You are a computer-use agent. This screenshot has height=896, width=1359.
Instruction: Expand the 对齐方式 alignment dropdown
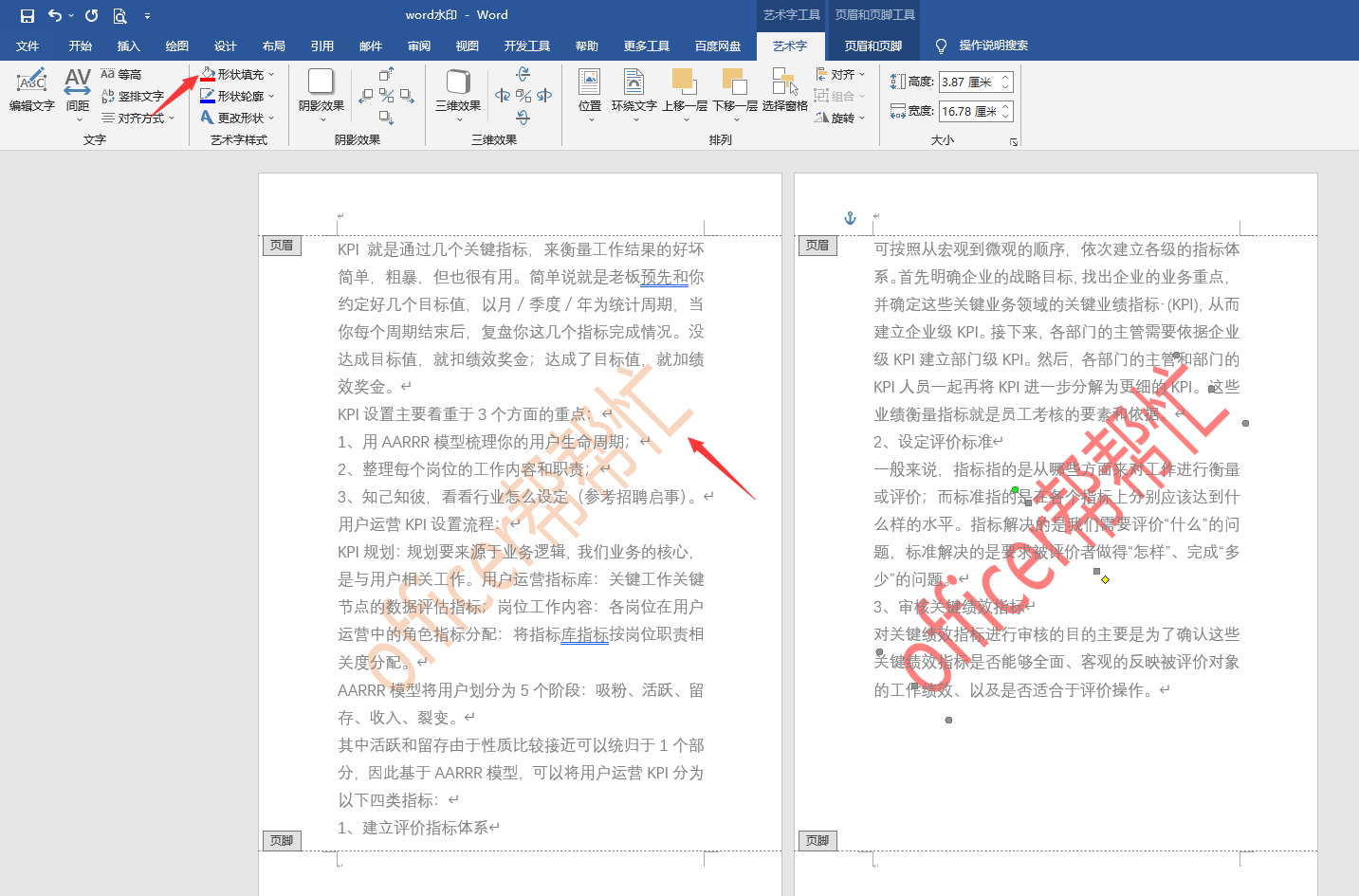171,117
